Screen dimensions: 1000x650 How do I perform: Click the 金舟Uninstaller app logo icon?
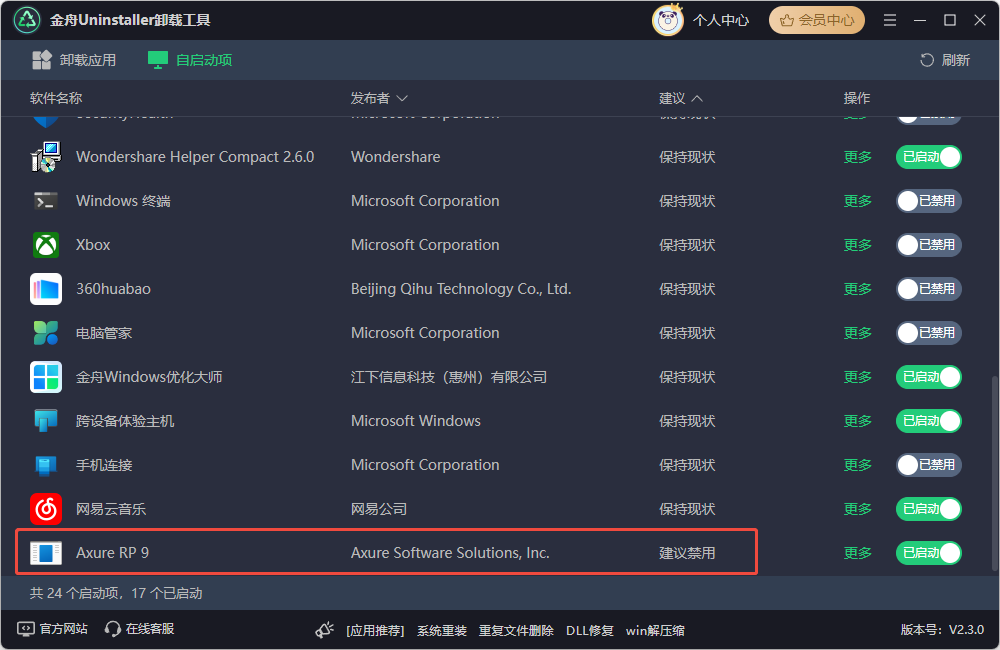27,20
